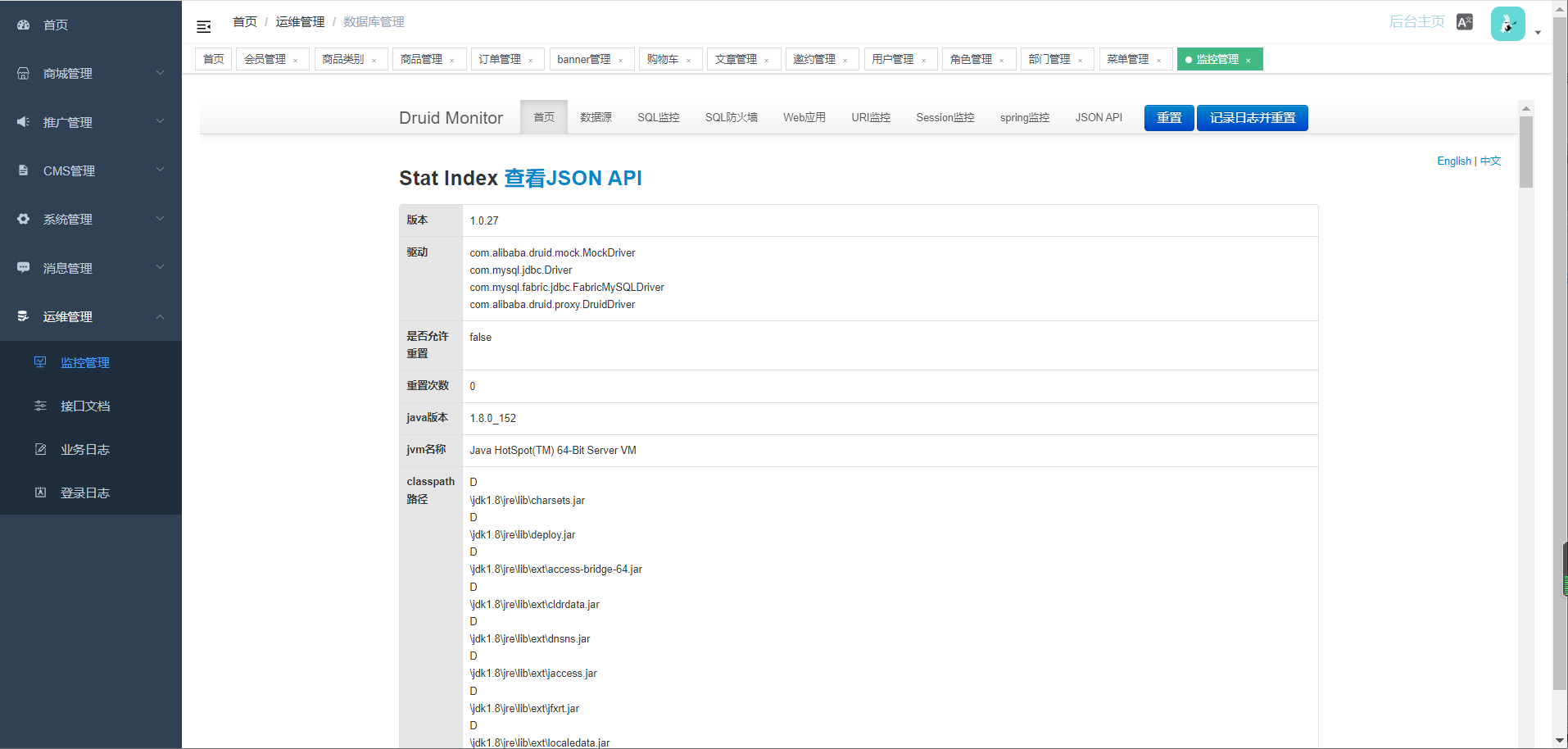
Task: Open 业务日志 in the sidebar
Action: pyautogui.click(x=91, y=449)
